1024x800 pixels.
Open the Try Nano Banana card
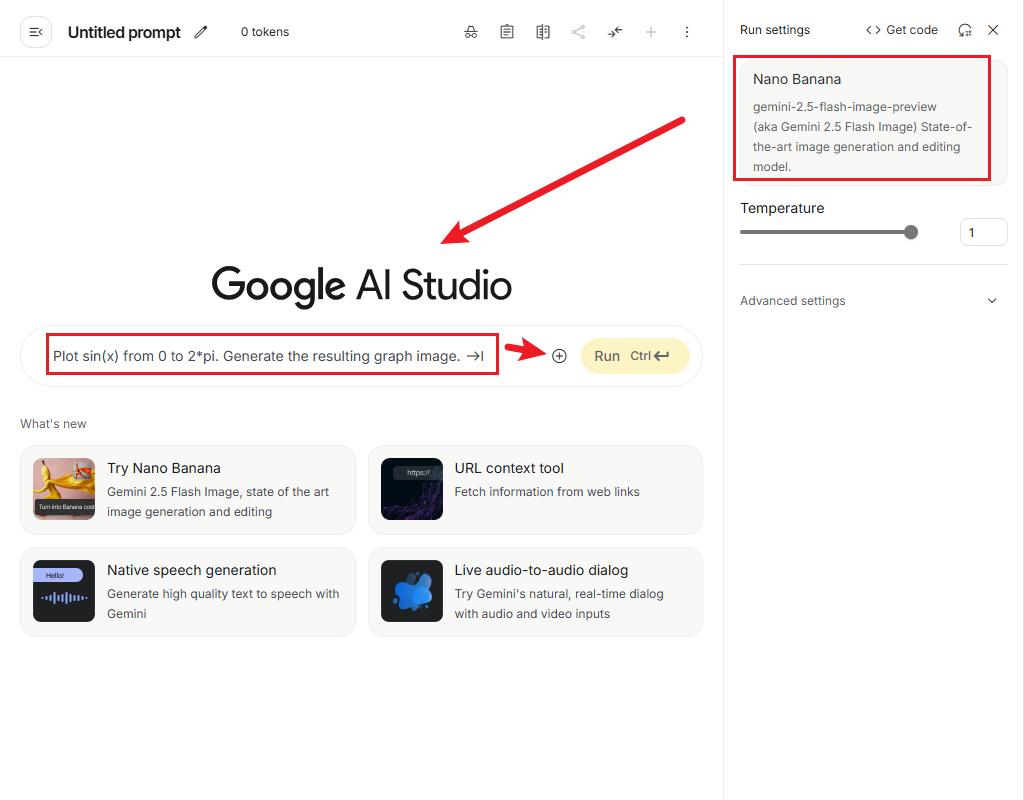pyautogui.click(x=188, y=490)
